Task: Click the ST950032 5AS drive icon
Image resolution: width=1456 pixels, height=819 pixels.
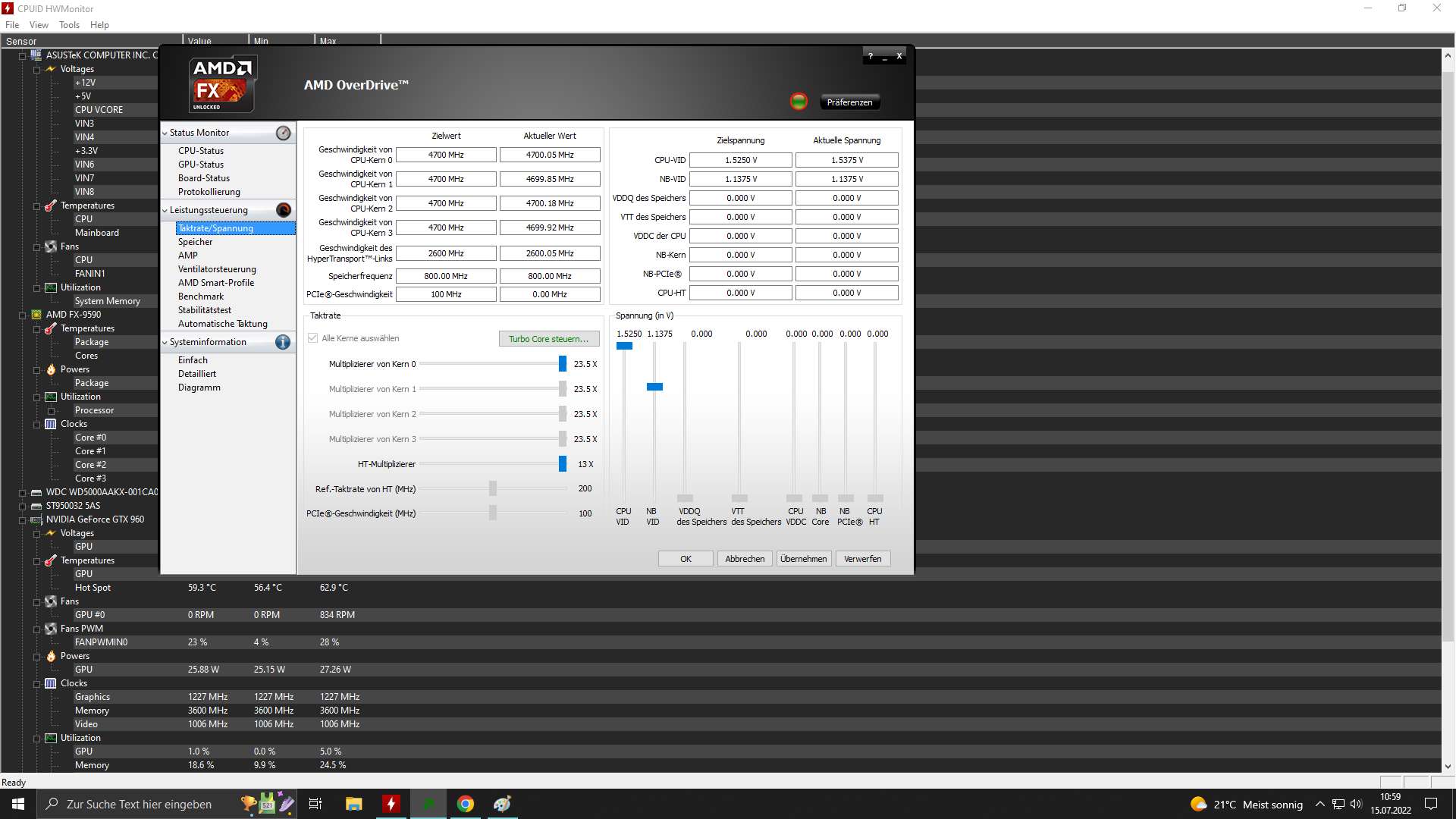Action: coord(36,506)
